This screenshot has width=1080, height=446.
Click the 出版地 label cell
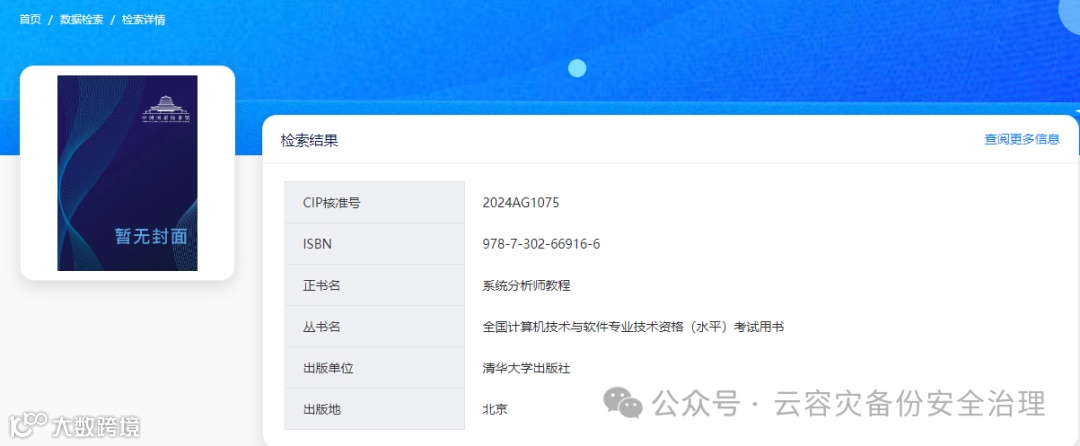pos(375,409)
